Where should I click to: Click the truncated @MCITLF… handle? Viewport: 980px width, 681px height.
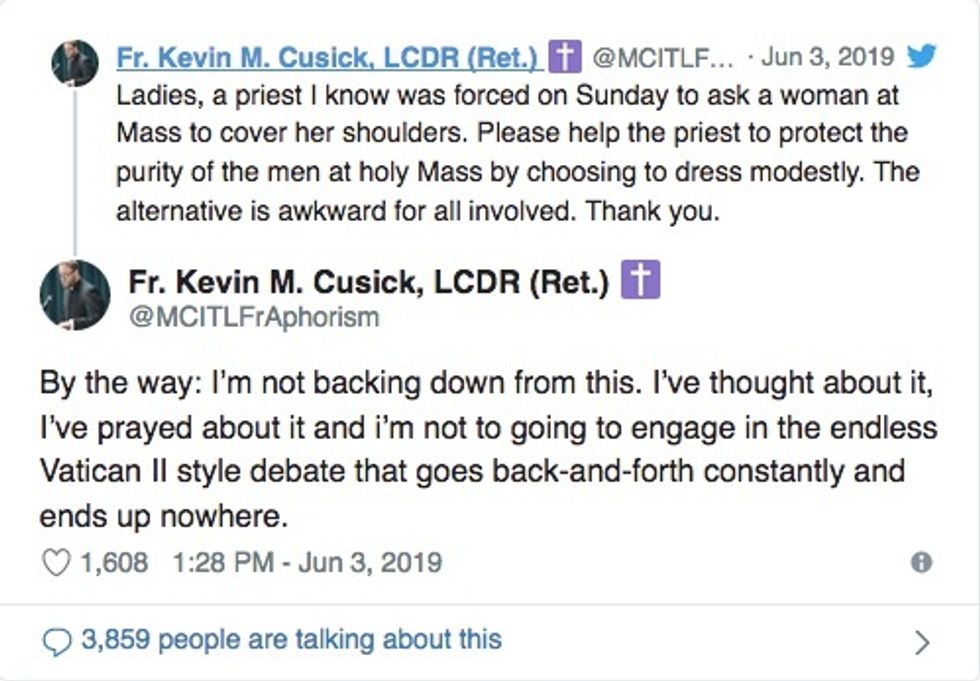666,58
